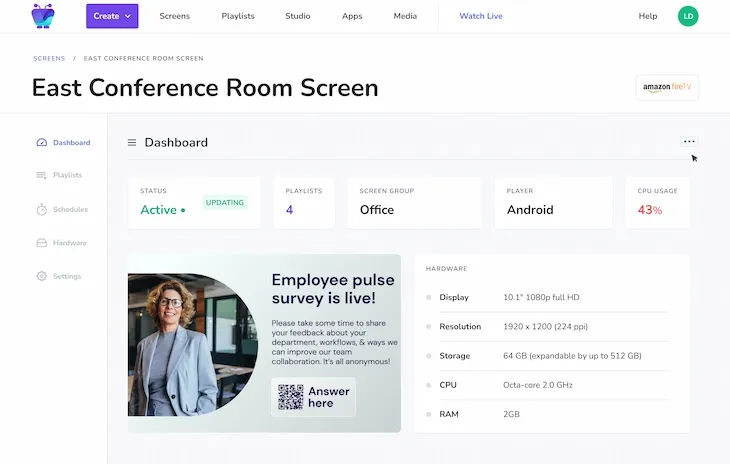
Task: Open the Studio menu item
Action: (297, 16)
